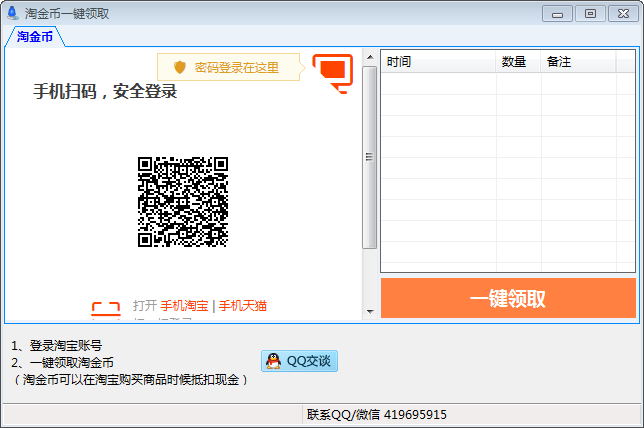Image resolution: width=644 pixels, height=428 pixels.
Task: Click the scrollbar up arrow in the login panel
Action: pos(370,57)
